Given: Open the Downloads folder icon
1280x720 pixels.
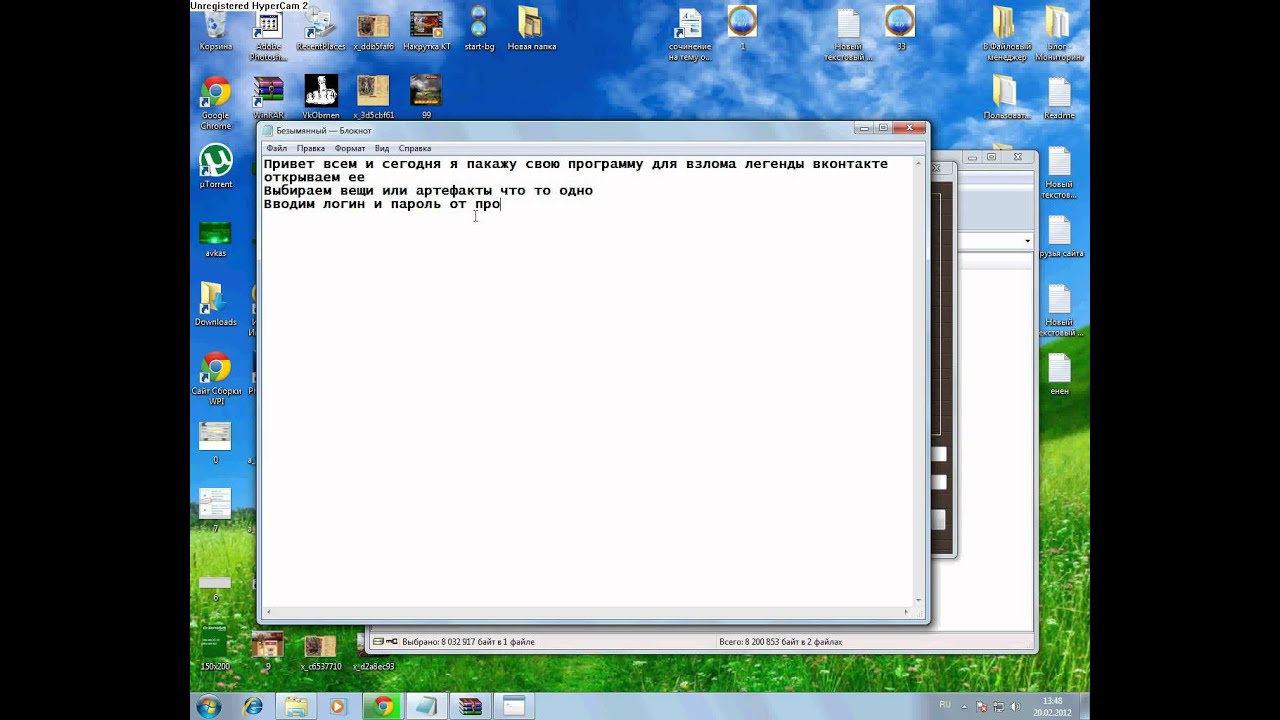Looking at the screenshot, I should pyautogui.click(x=215, y=304).
